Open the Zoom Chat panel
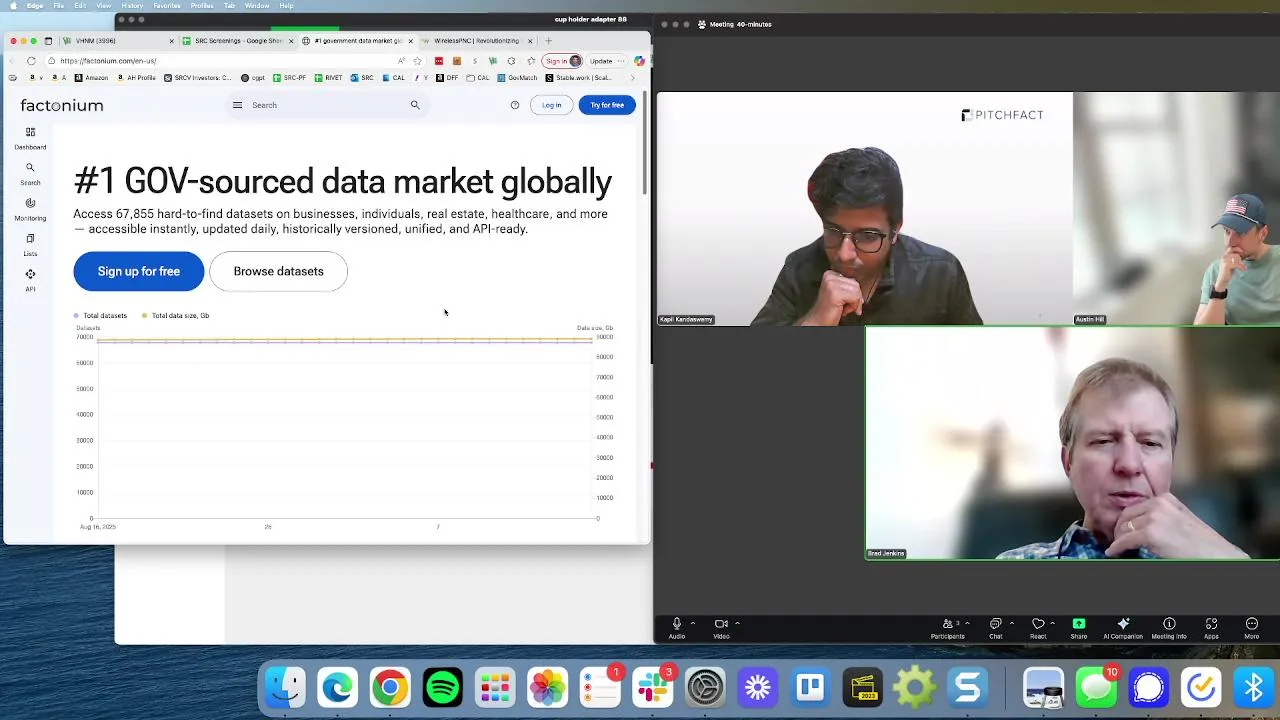The image size is (1280, 720). pos(995,627)
